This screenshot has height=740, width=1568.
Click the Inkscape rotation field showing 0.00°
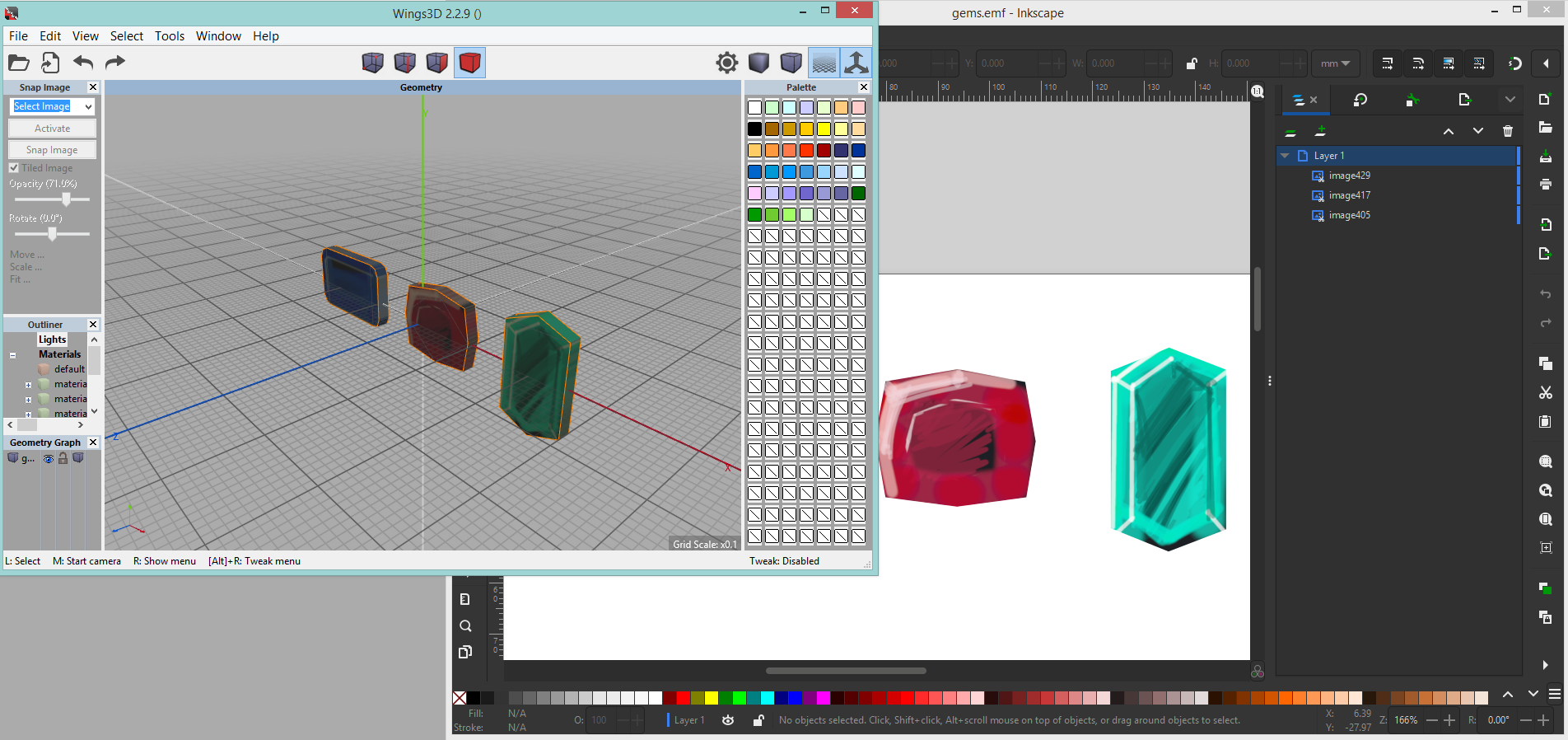[x=1498, y=719]
